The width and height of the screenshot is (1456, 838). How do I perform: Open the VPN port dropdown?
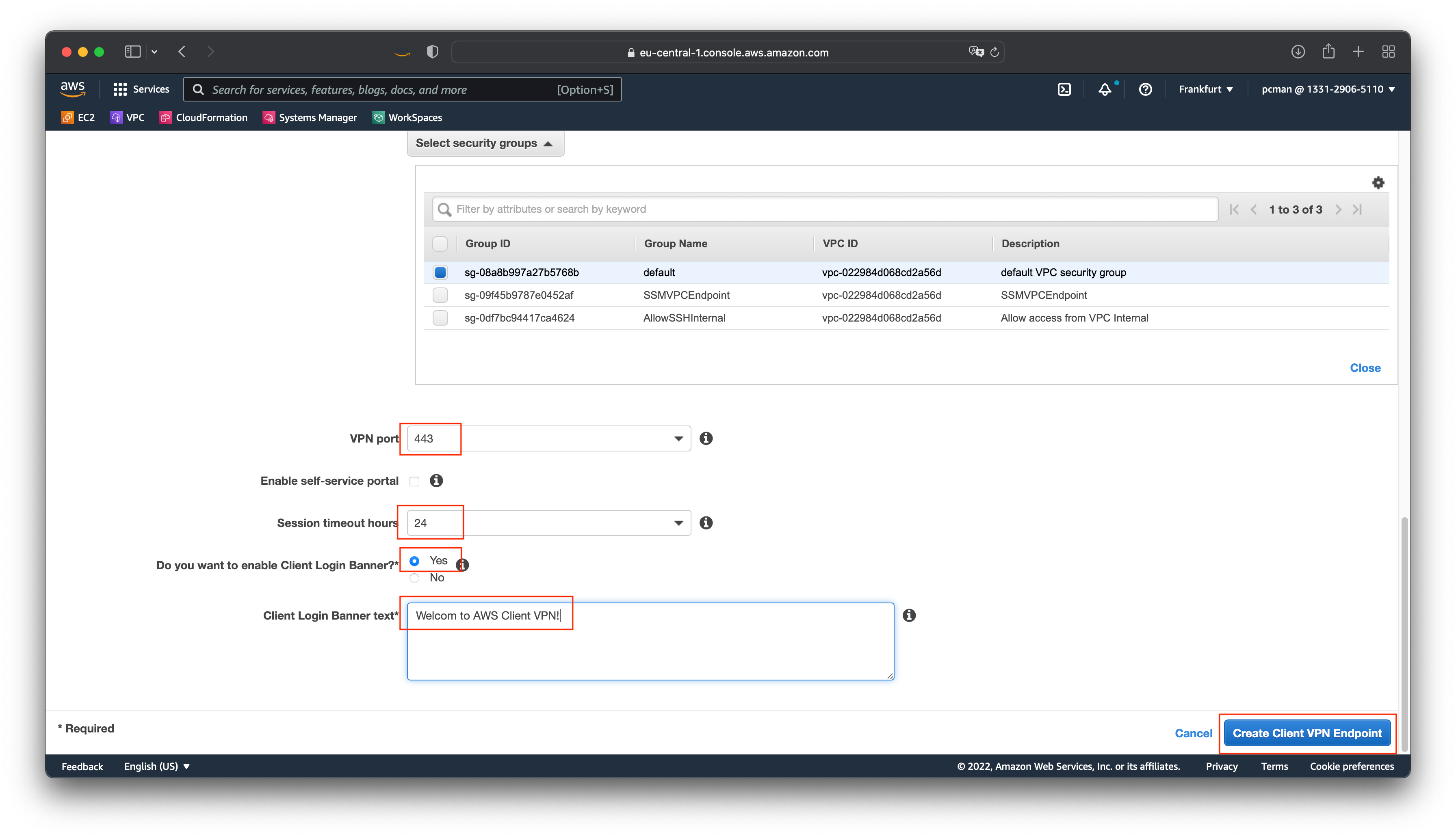(549, 438)
